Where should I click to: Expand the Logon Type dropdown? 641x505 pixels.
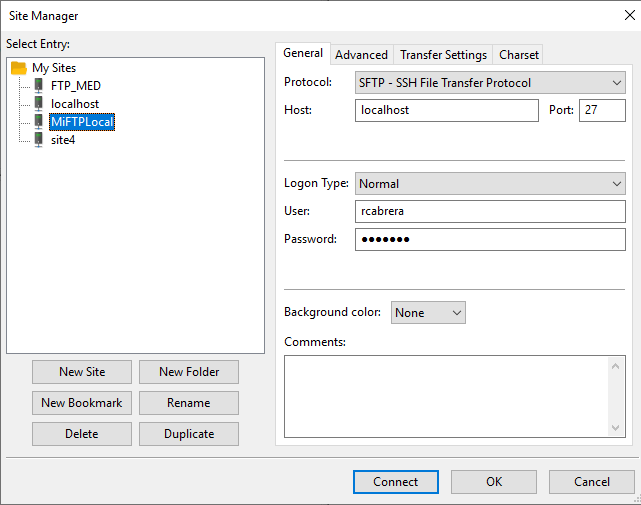coord(490,184)
